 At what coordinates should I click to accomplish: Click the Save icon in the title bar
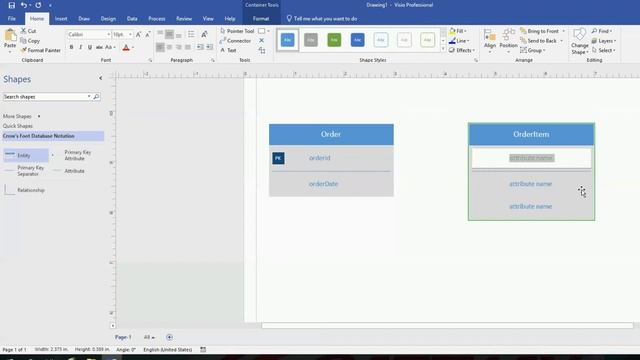[x=11, y=5]
